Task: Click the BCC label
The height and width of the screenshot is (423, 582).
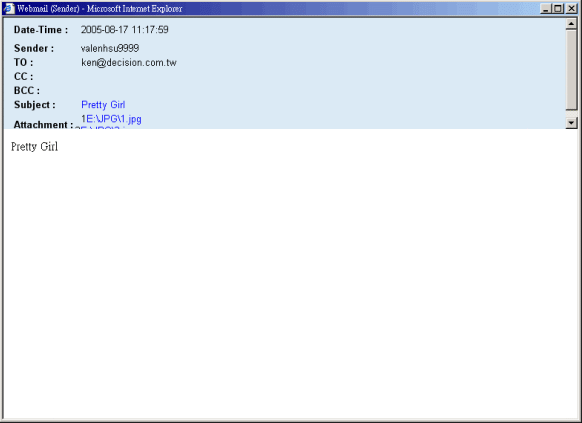Action: point(27,91)
